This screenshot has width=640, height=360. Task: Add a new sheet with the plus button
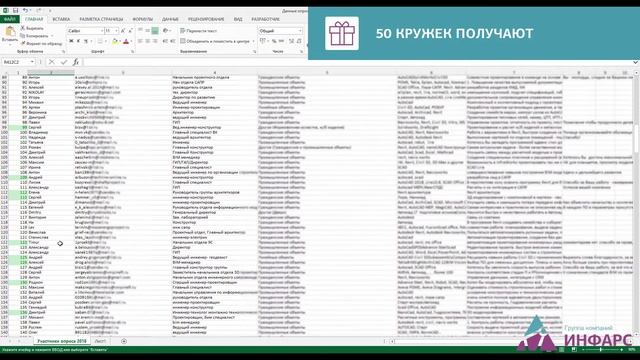[x=124, y=341]
